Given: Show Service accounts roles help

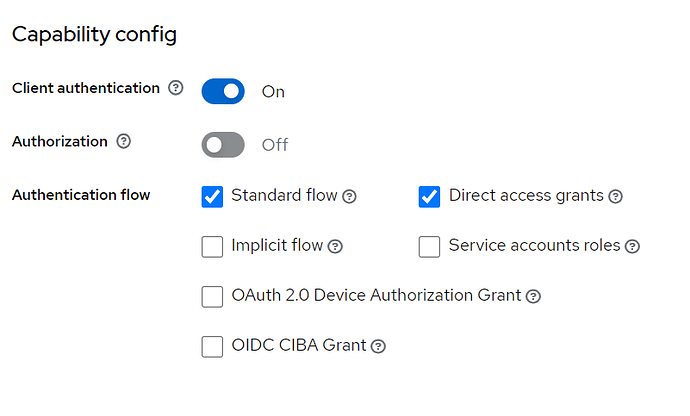Looking at the screenshot, I should pyautogui.click(x=632, y=246).
